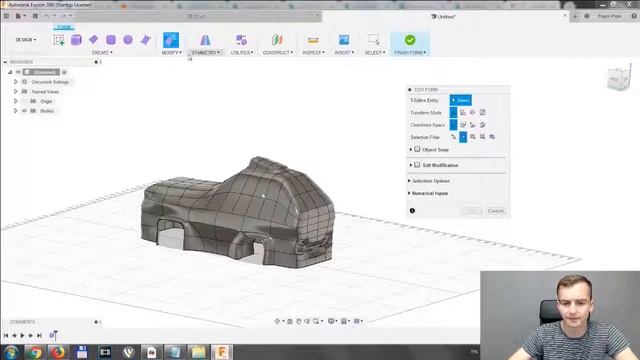Jump to the timeline start
The image size is (640, 360).
tap(6, 336)
